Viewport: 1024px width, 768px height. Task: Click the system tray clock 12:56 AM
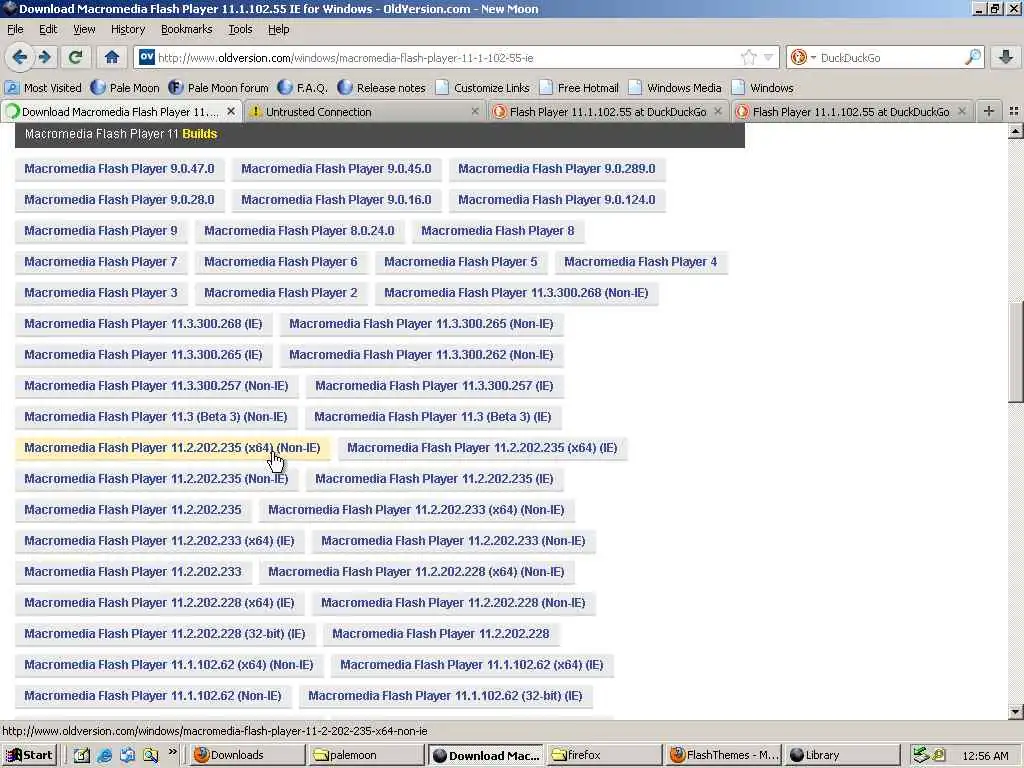click(985, 756)
